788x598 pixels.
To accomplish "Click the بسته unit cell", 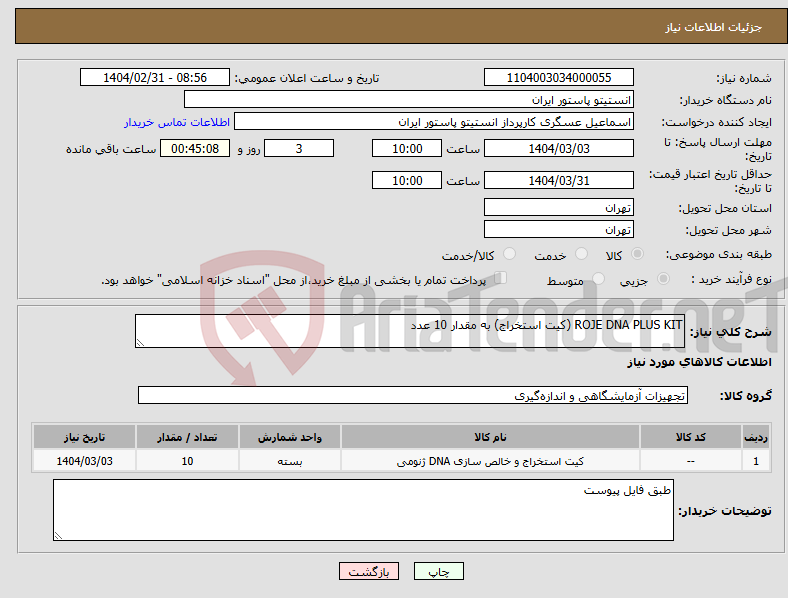I will 290,461.
